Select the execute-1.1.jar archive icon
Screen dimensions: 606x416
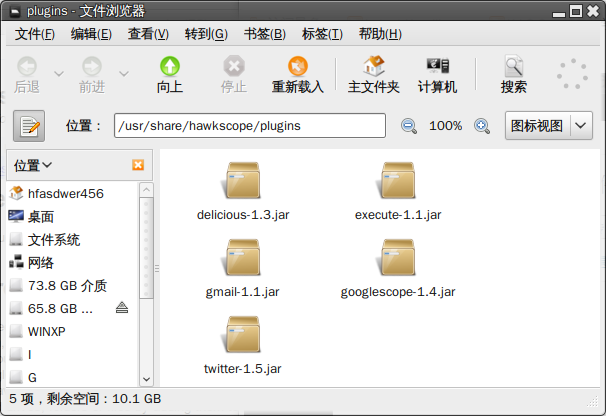[x=398, y=180]
